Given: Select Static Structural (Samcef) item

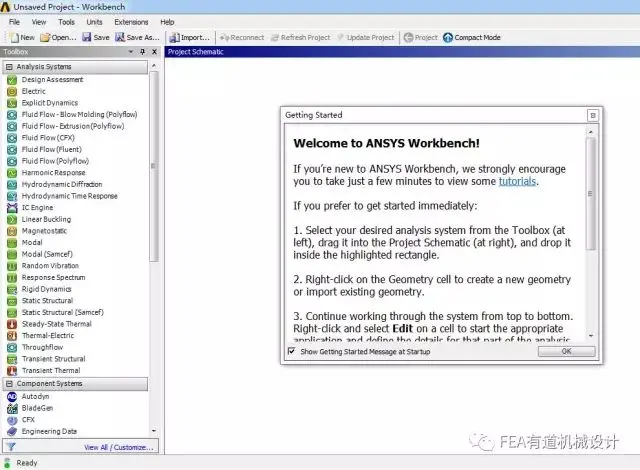Looking at the screenshot, I should tap(62, 313).
